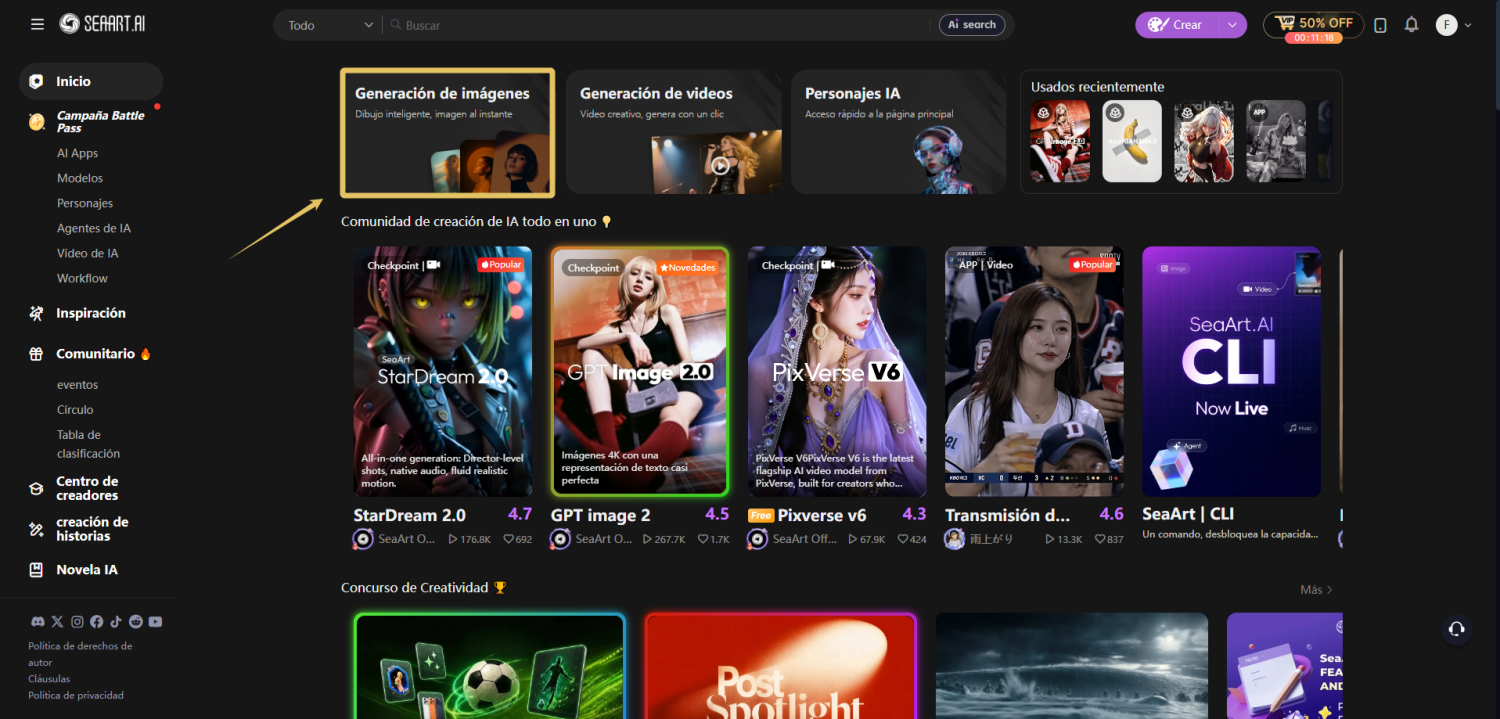This screenshot has height=719, width=1500.
Task: Open the Post Spotlight contest banner
Action: (781, 667)
